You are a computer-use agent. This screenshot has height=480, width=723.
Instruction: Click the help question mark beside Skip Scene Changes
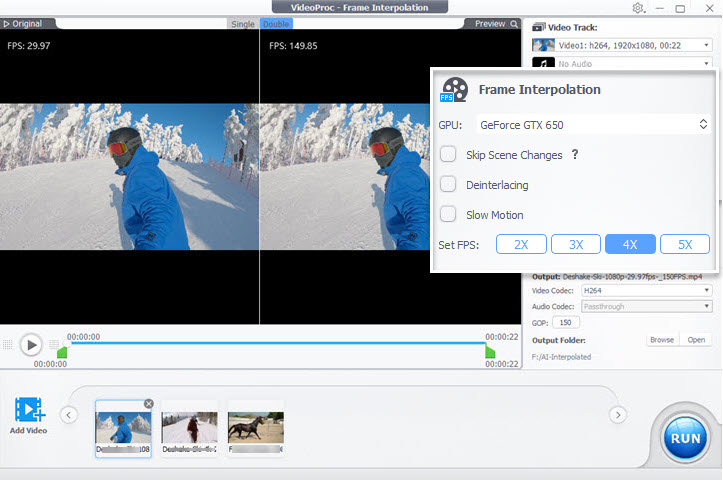coord(575,155)
